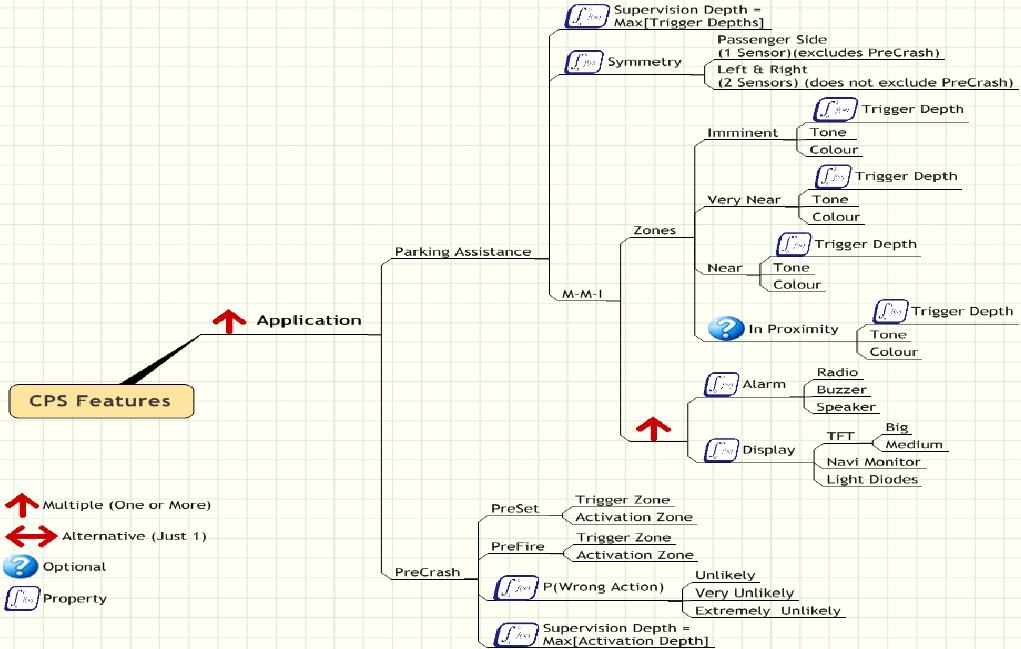Viewport: 1021px width, 649px height.
Task: Click the Symmetry label
Action: click(x=645, y=62)
